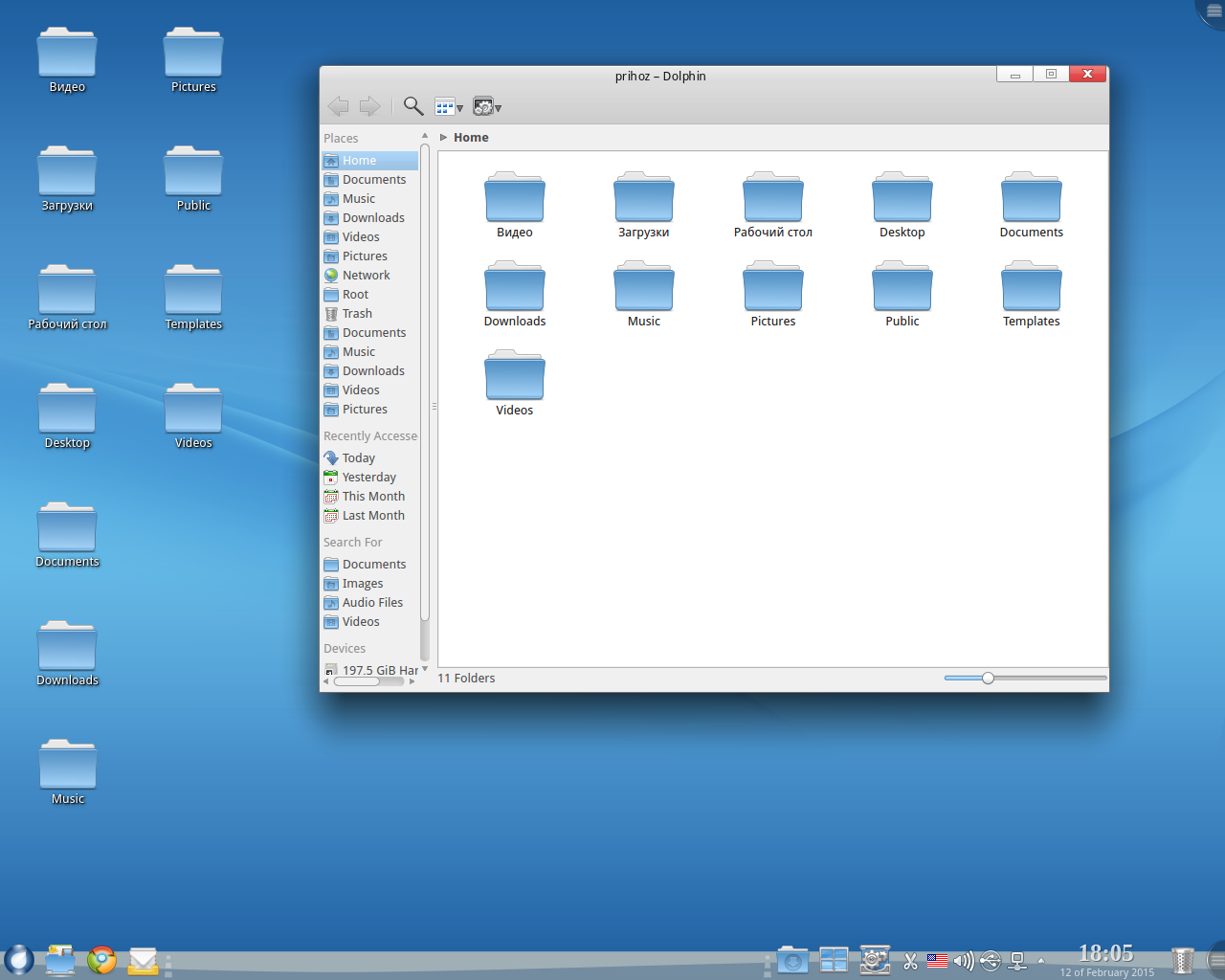The image size is (1225, 980).
Task: Click the US flag keyboard layout indicator
Action: (x=937, y=961)
